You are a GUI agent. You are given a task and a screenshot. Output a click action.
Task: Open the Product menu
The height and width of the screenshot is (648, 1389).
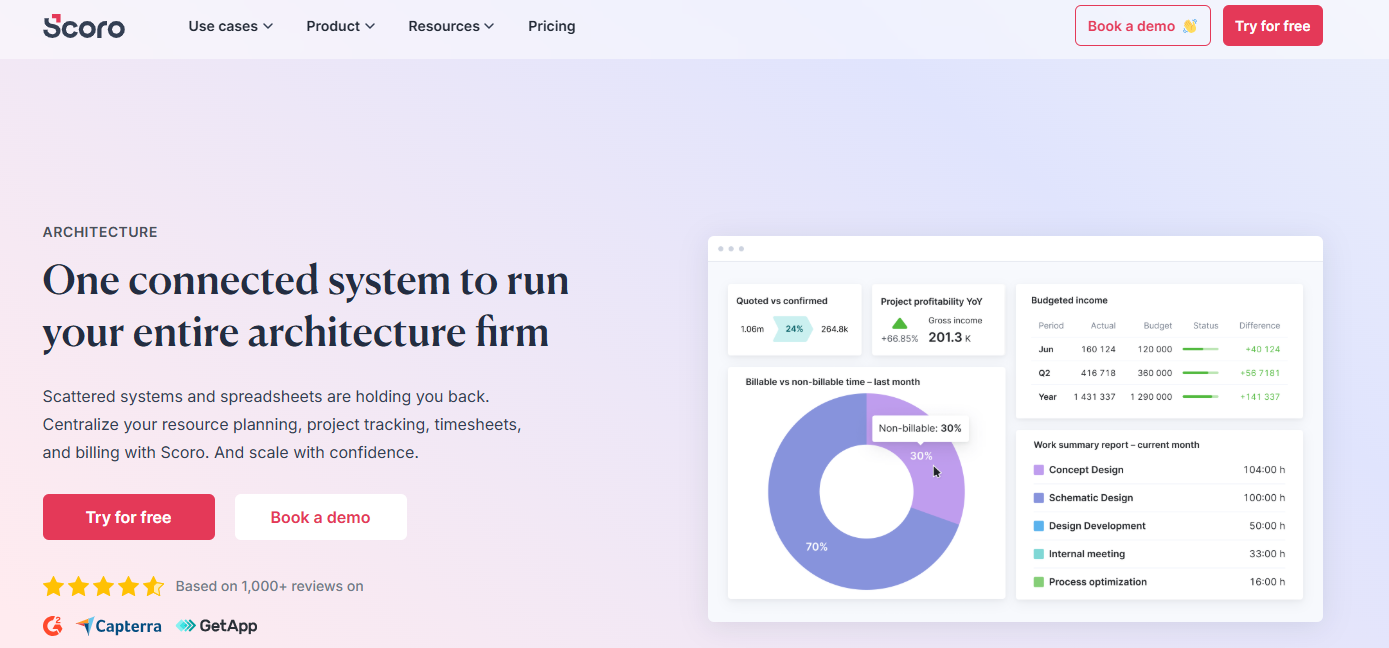click(341, 26)
